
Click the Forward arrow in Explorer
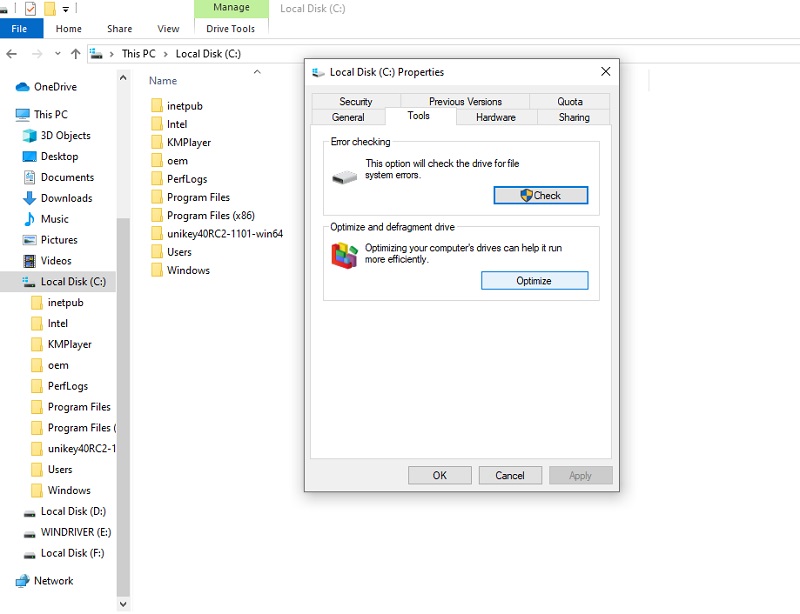pyautogui.click(x=37, y=54)
